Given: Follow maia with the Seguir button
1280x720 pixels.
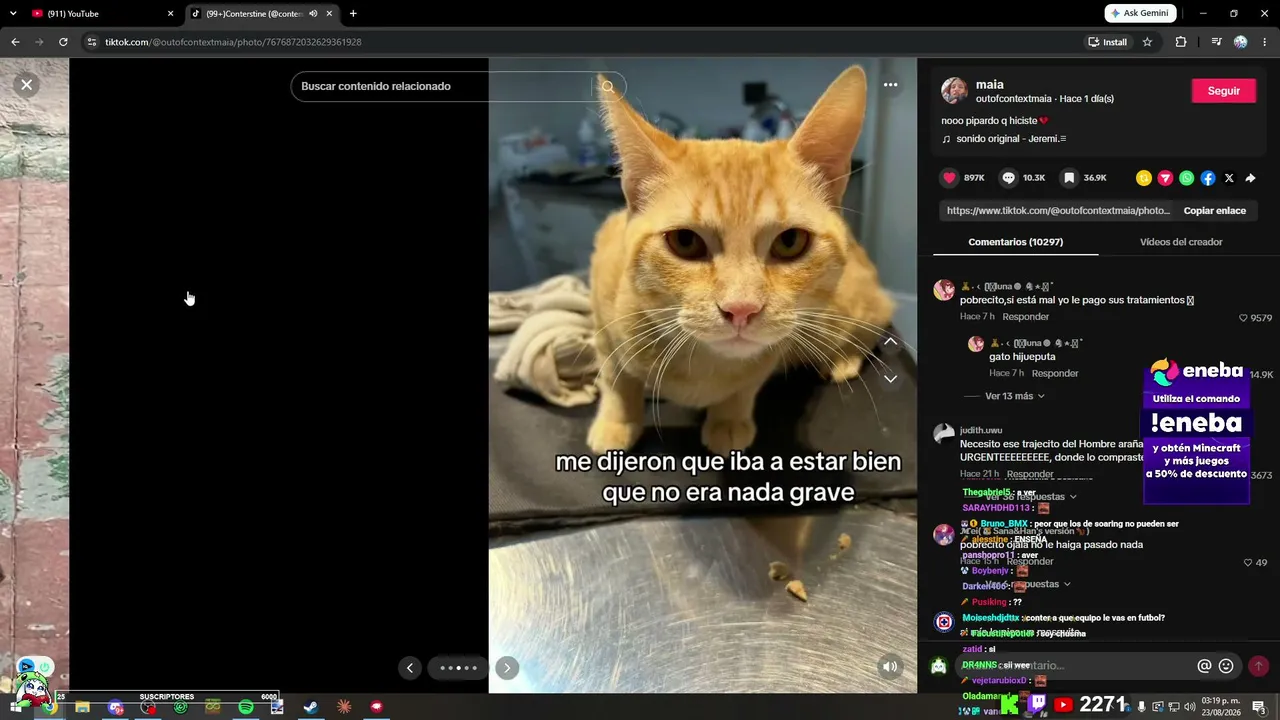Looking at the screenshot, I should click(1224, 91).
